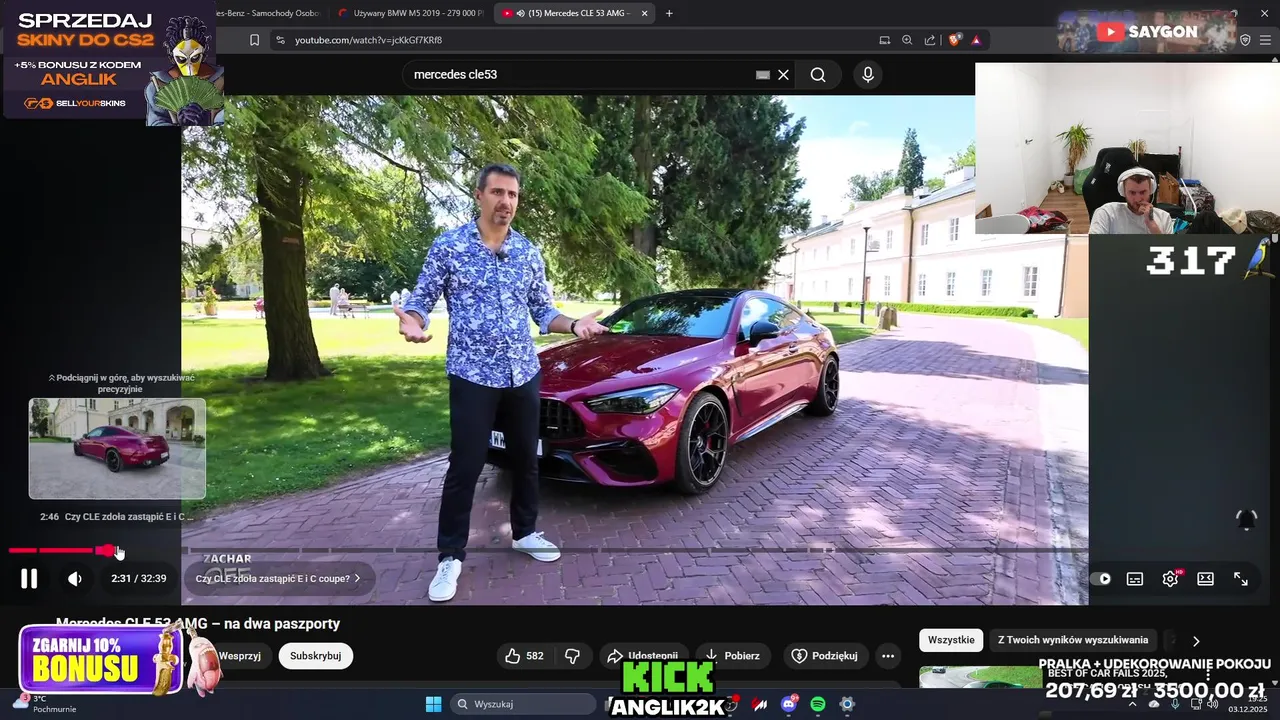Share page with address bar share icon
Image resolution: width=1280 pixels, height=720 pixels.
(x=930, y=40)
